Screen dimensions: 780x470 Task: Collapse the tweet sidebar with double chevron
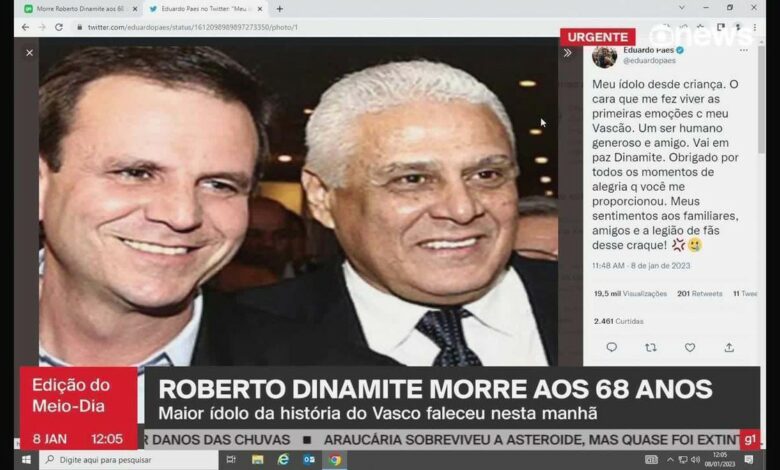click(568, 53)
